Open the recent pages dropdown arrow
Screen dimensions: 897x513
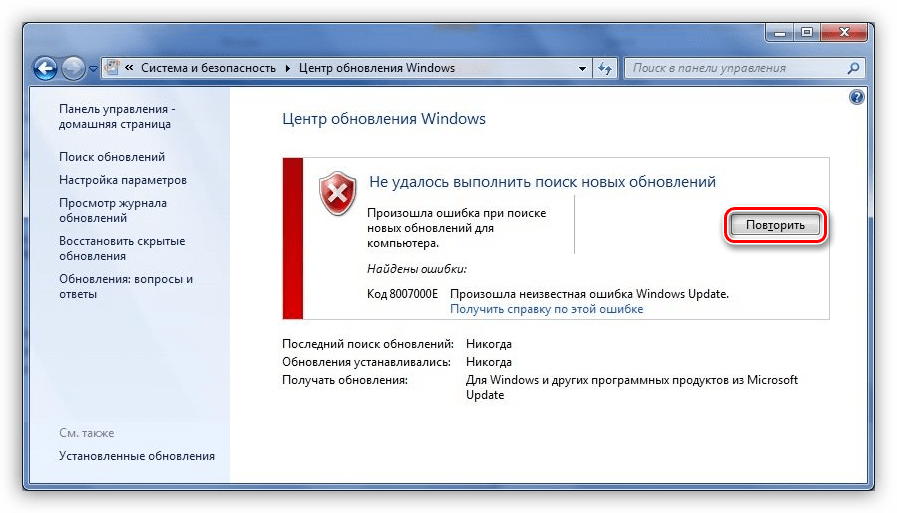tap(93, 69)
